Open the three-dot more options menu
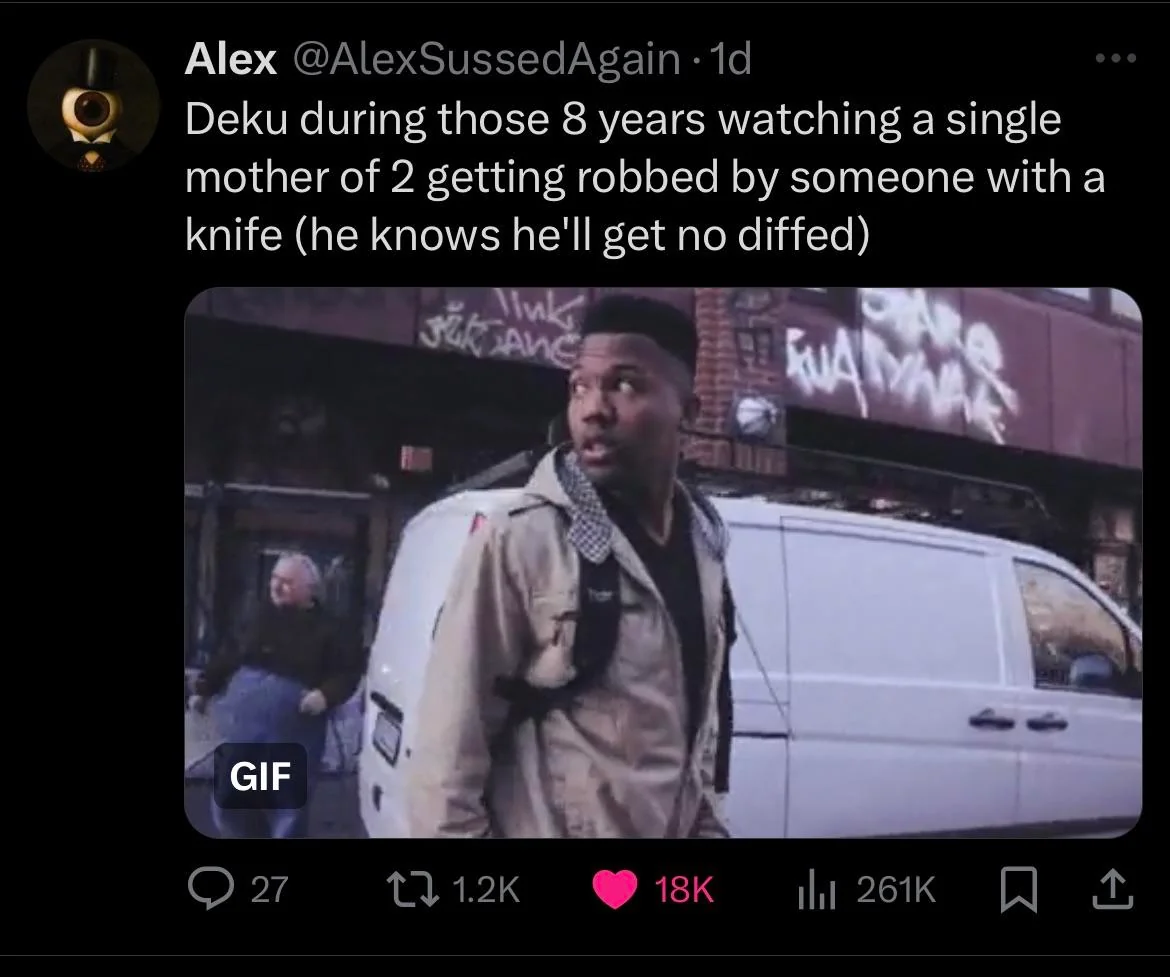Viewport: 1170px width, 977px height. (x=1116, y=57)
